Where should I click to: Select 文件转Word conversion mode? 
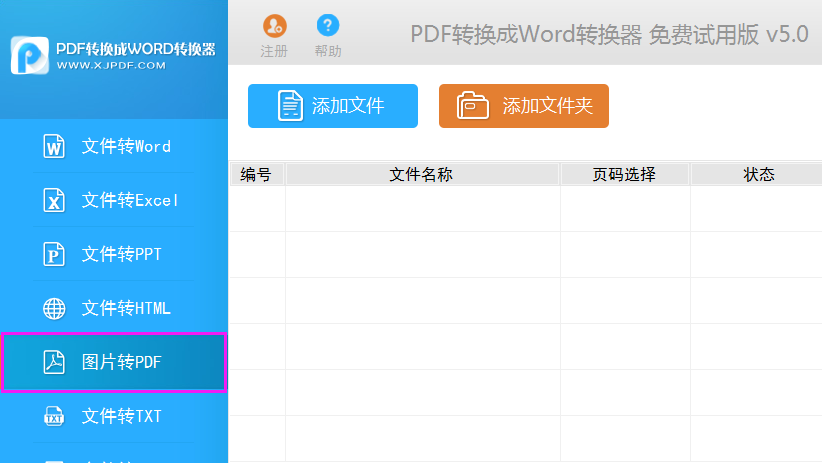click(x=114, y=146)
